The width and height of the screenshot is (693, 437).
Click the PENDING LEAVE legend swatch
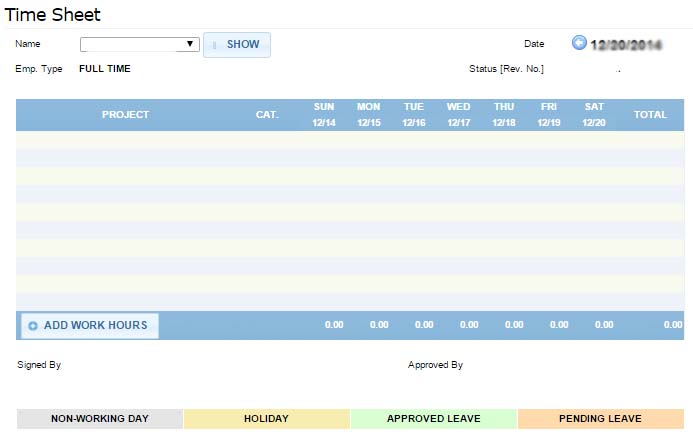[601, 418]
